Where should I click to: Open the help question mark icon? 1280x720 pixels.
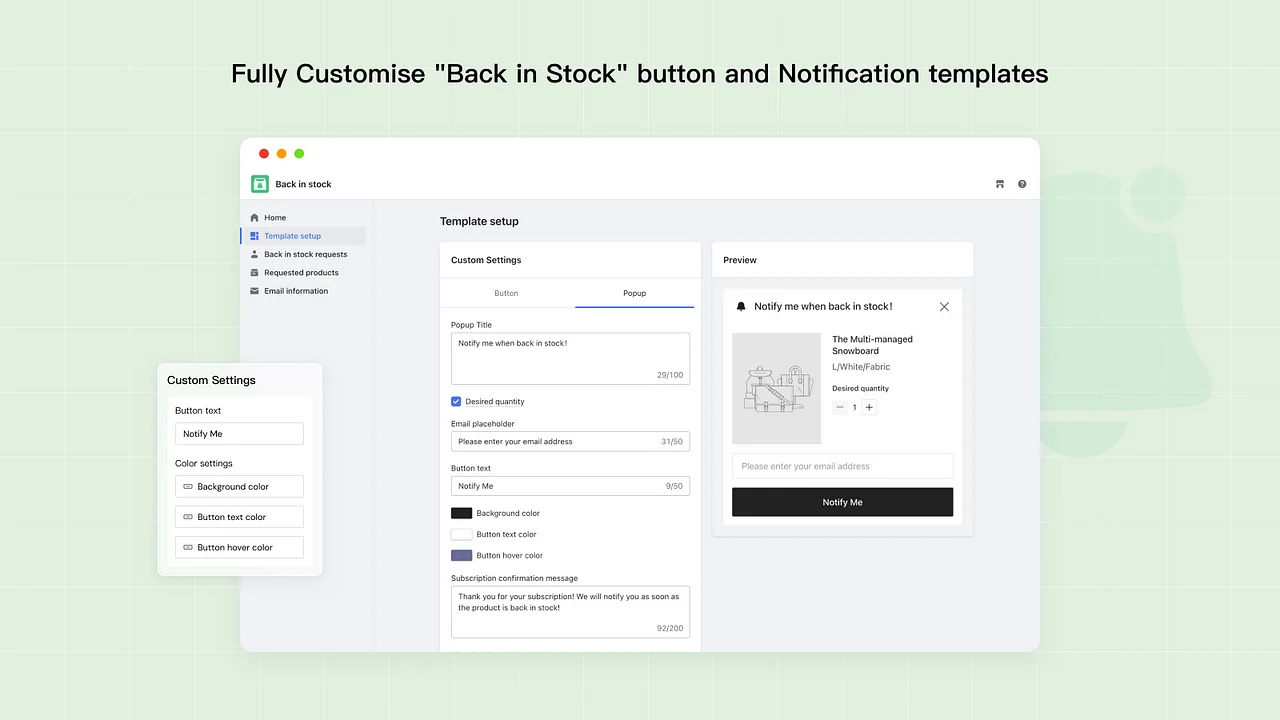click(x=1022, y=184)
